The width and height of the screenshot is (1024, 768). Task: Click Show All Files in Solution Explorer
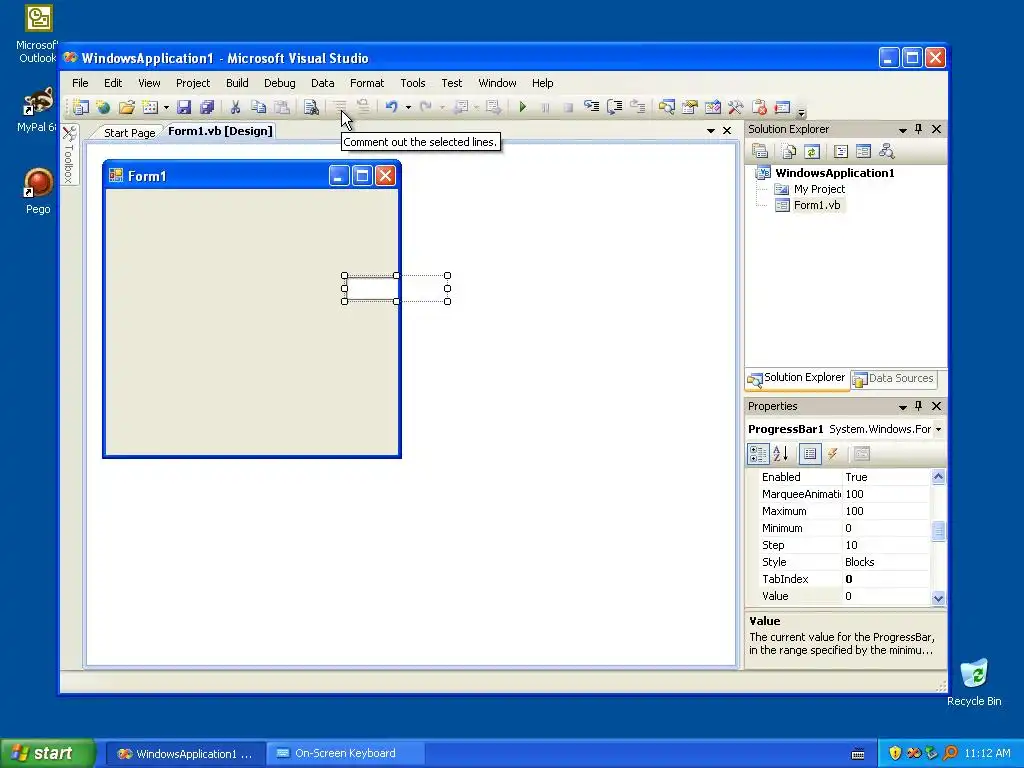[789, 152]
